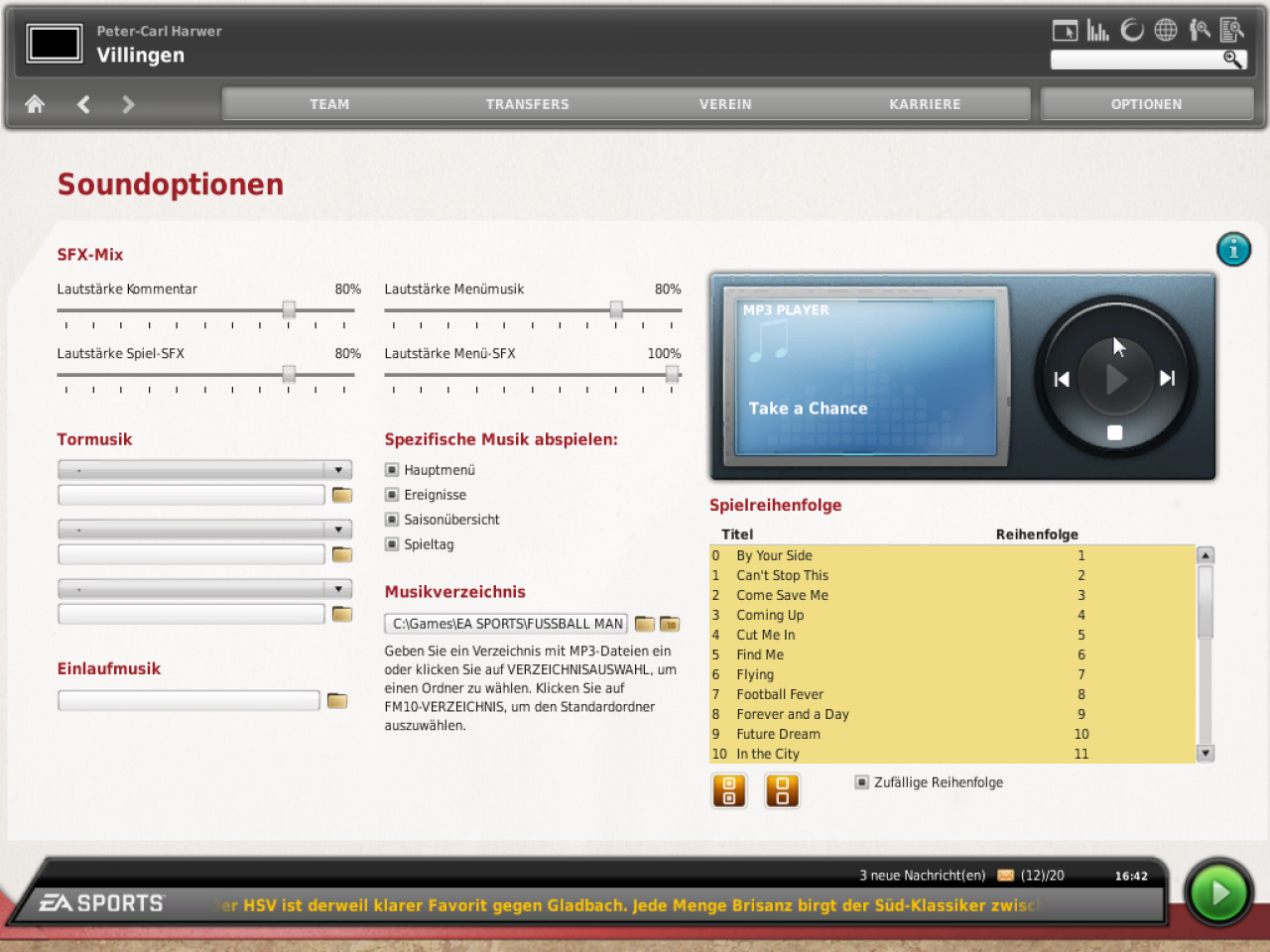Click the green continue arrow button

(1219, 893)
